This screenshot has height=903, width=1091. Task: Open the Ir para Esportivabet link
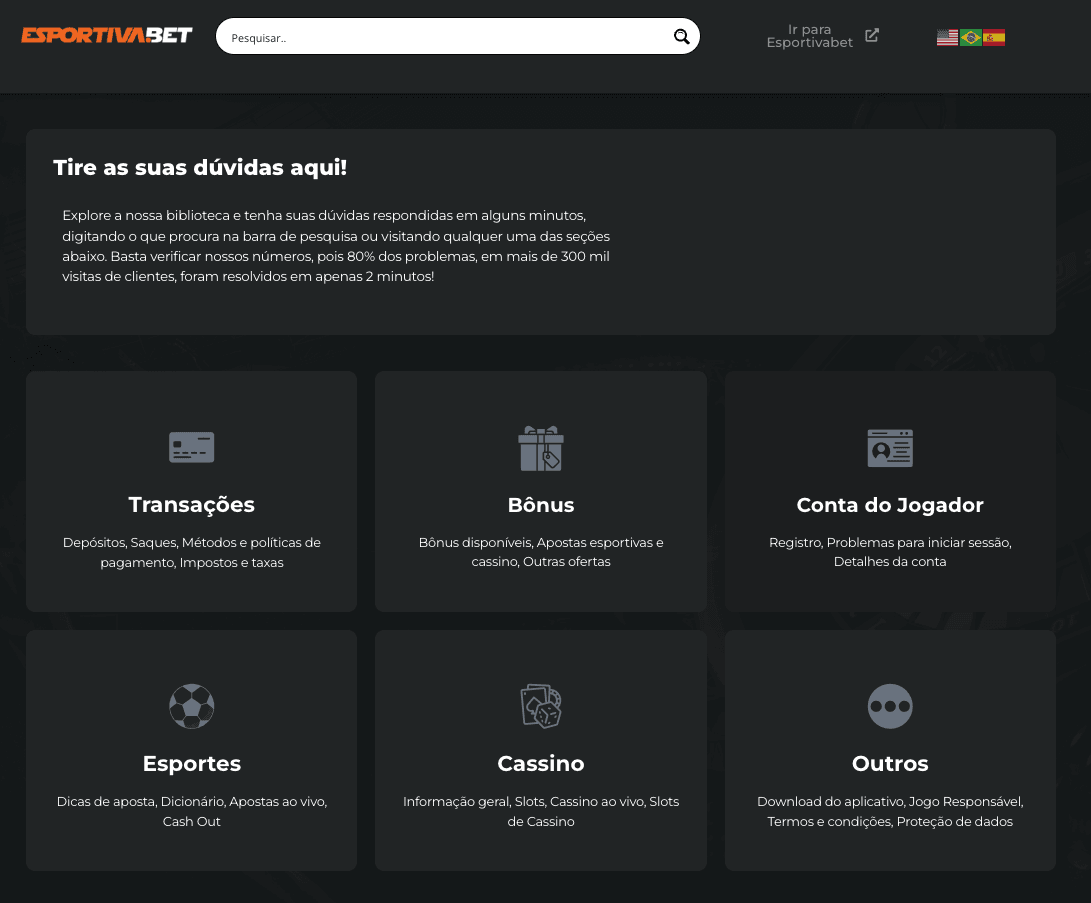809,36
